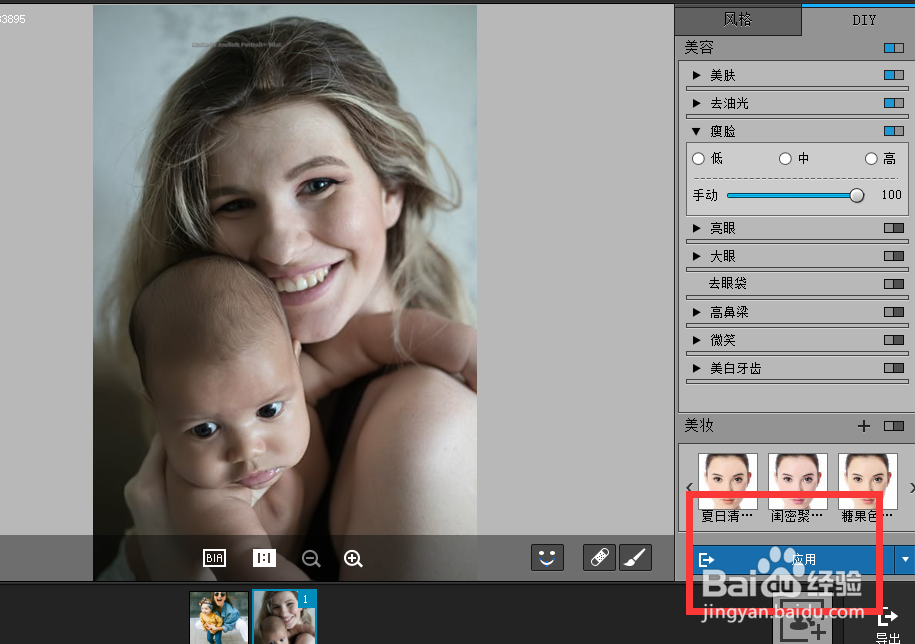915x644 pixels.
Task: Enable the 美妆 section switch
Action: coord(893,426)
